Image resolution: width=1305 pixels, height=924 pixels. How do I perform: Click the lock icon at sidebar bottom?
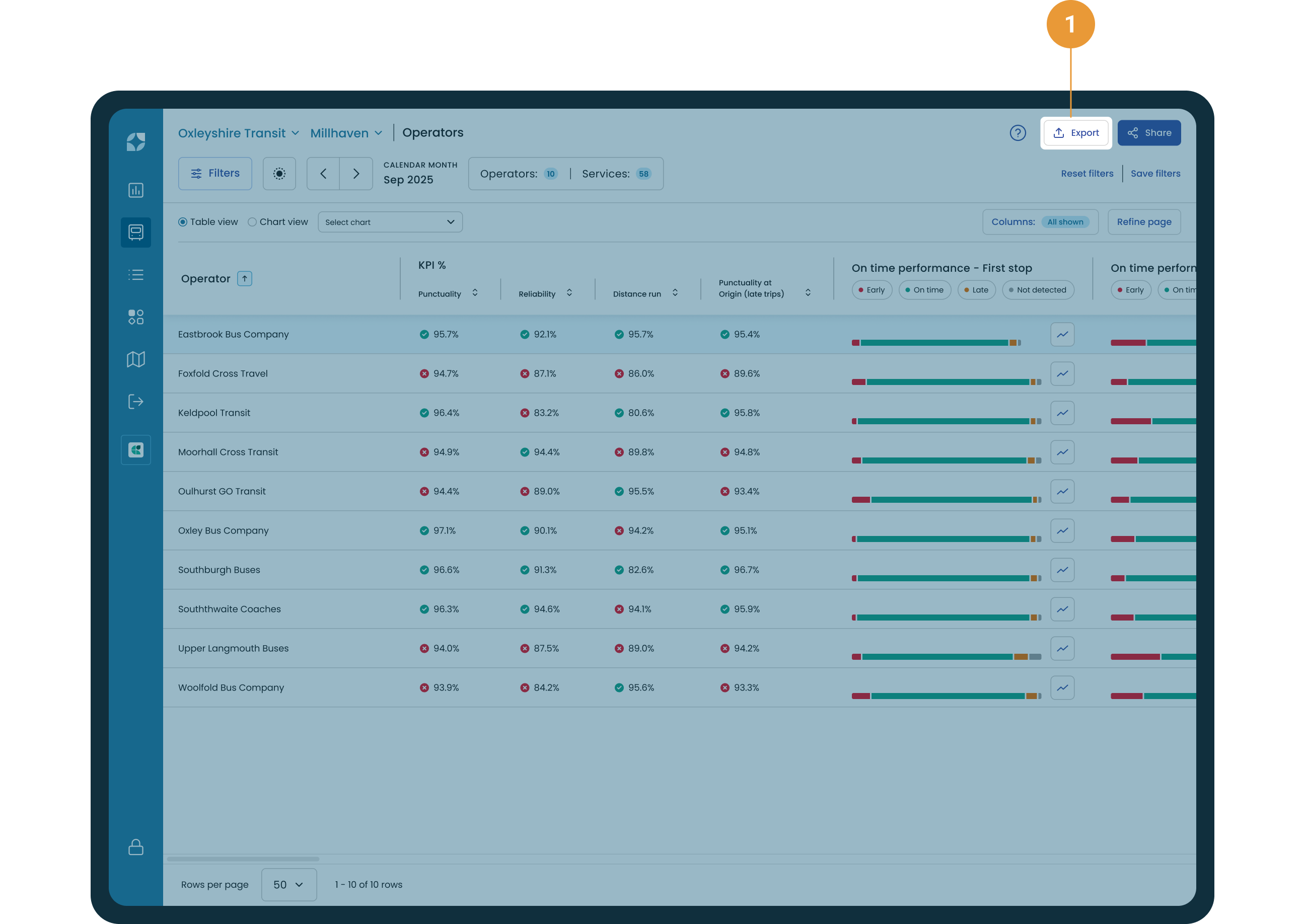(136, 846)
